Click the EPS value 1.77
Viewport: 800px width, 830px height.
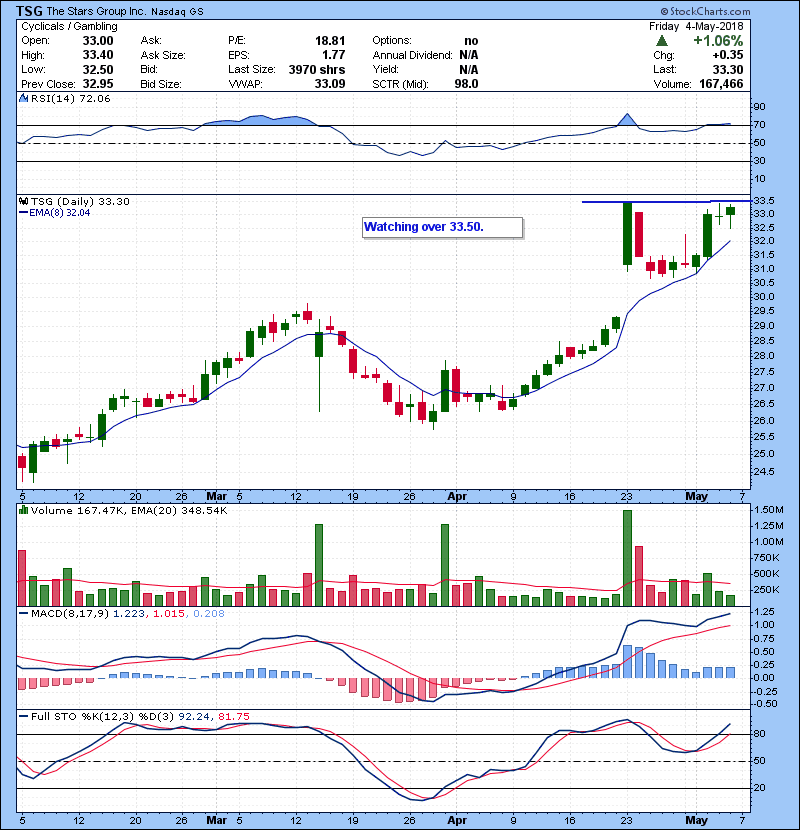pyautogui.click(x=334, y=55)
